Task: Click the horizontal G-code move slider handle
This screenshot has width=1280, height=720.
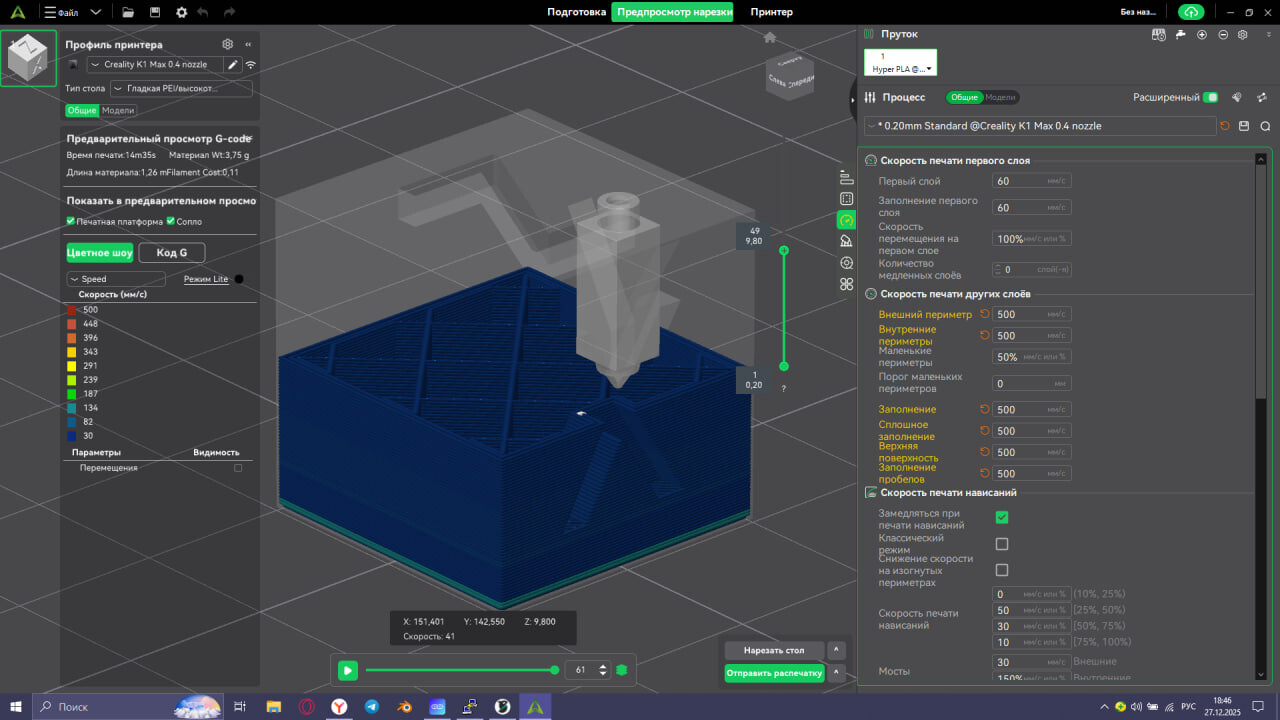Action: coord(555,670)
